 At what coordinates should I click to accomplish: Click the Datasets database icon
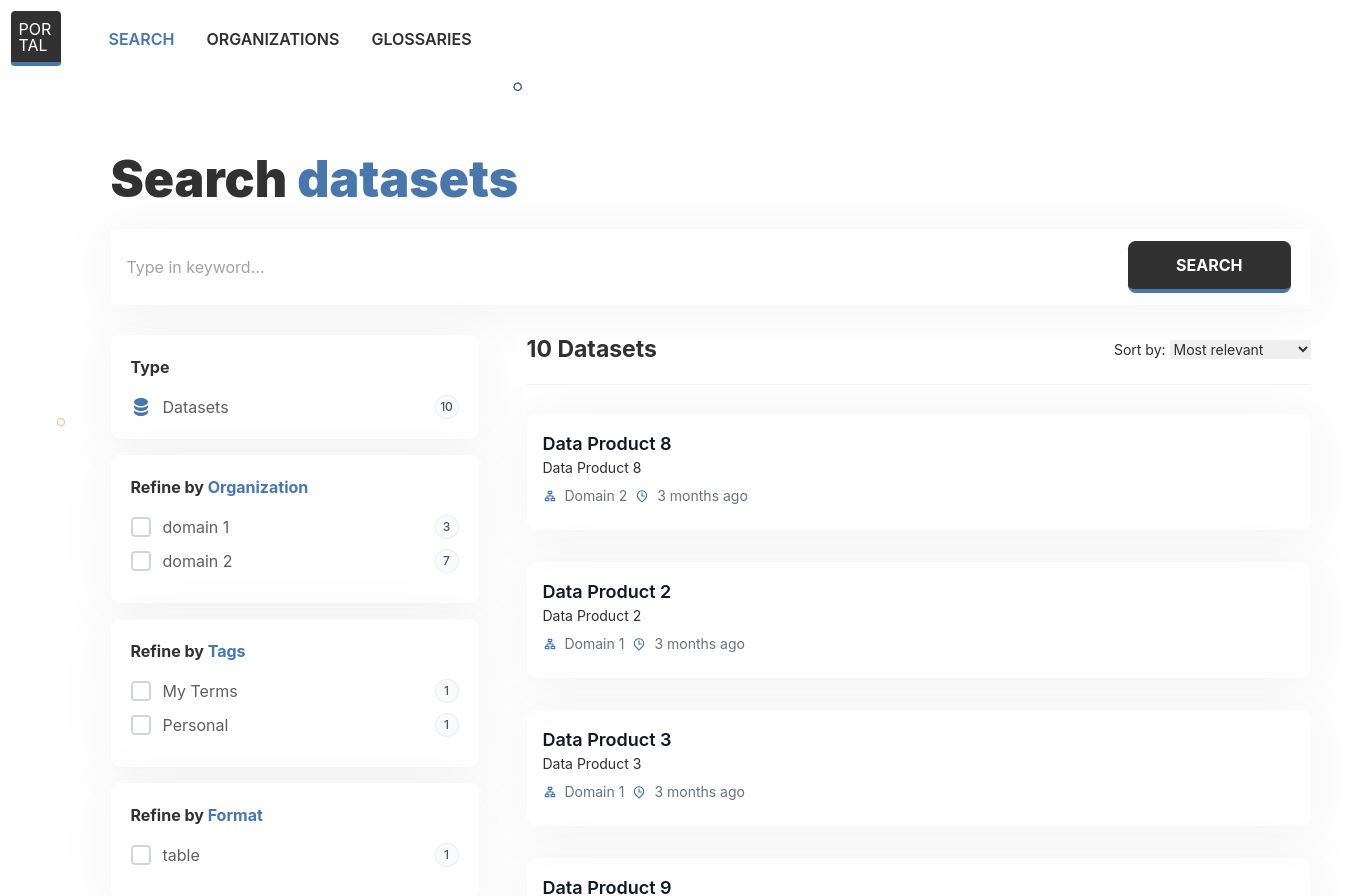pos(141,407)
